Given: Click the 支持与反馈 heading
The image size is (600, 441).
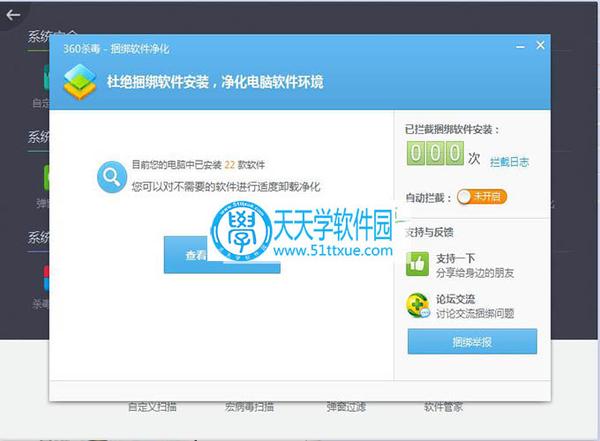Looking at the screenshot, I should (x=429, y=232).
